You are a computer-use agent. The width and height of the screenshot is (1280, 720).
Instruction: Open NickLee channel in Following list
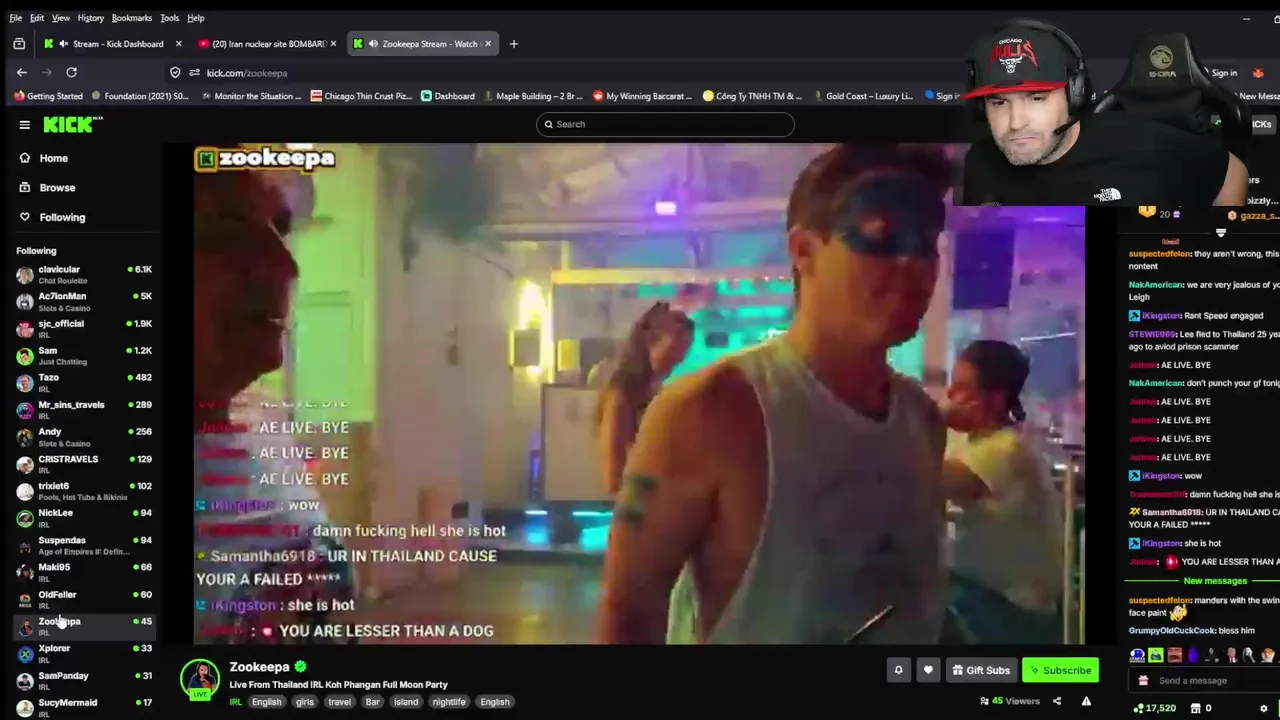pyautogui.click(x=84, y=517)
